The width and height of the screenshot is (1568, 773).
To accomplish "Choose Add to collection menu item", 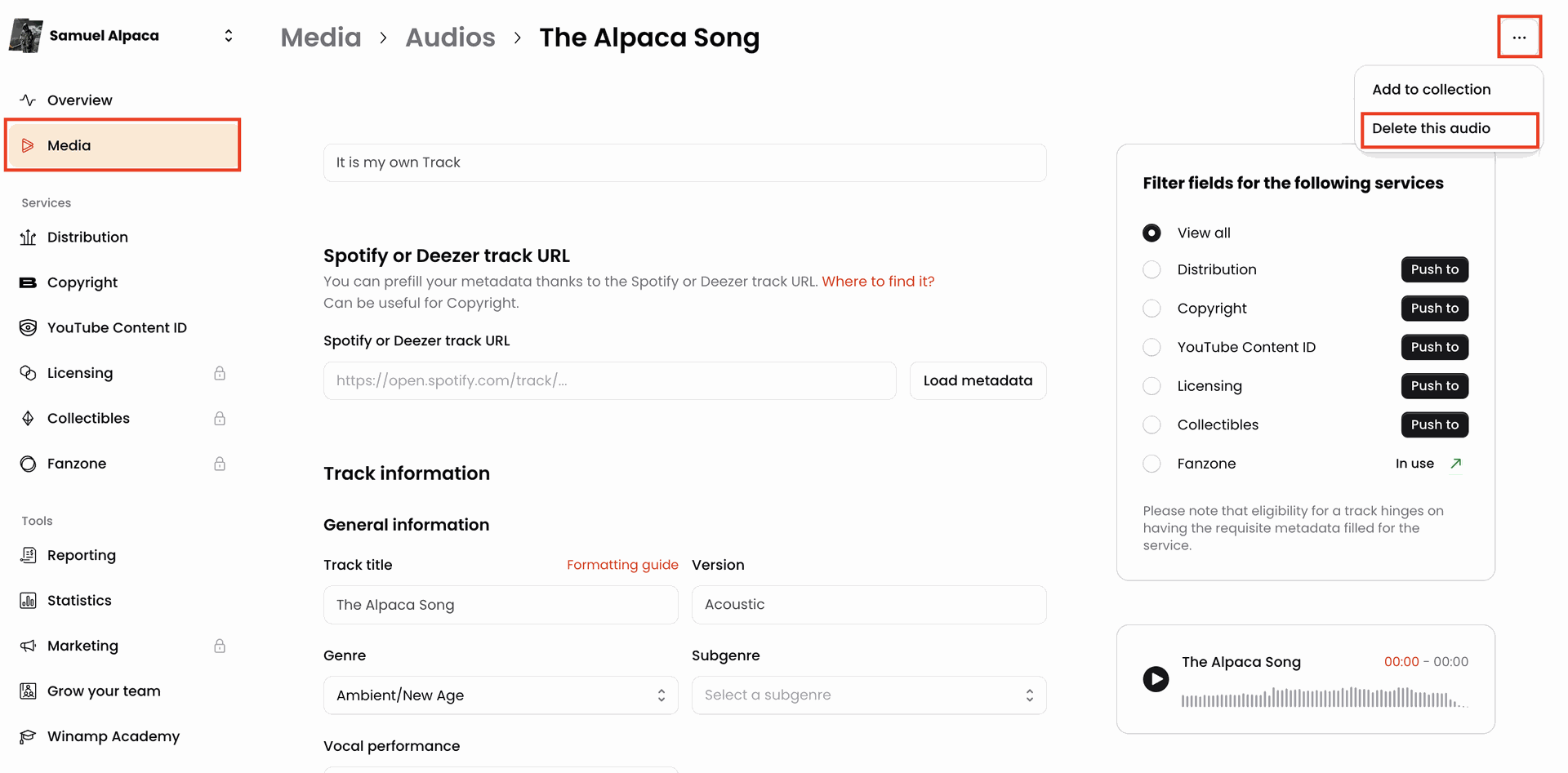I will tap(1432, 89).
